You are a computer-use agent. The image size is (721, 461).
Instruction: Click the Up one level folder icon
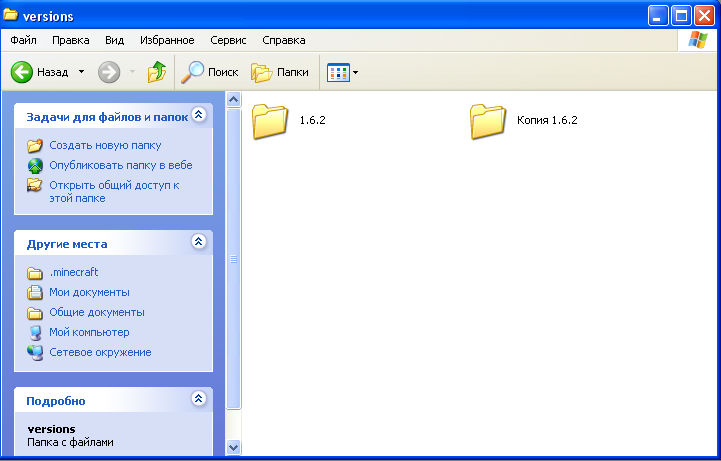[157, 72]
